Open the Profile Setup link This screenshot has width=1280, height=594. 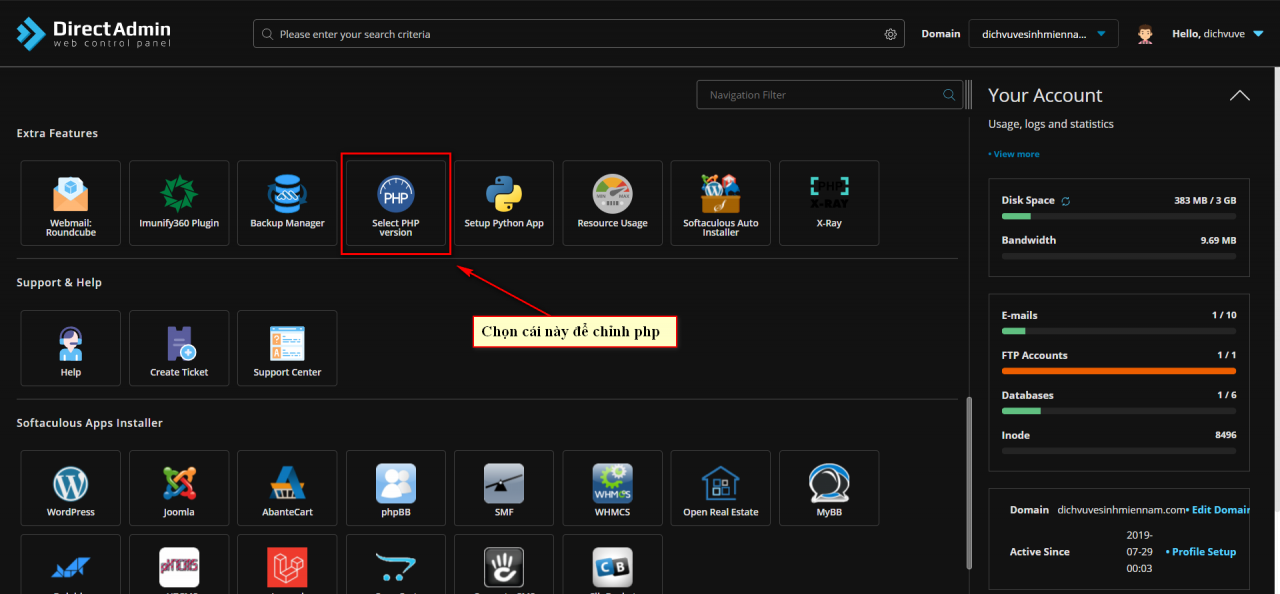pos(1201,552)
